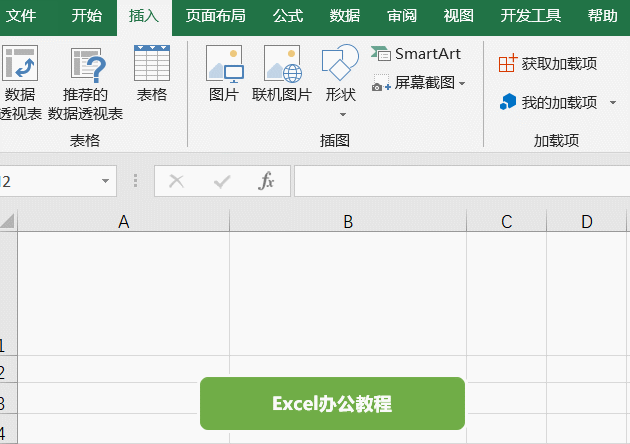
Task: Open the Name Box dropdown
Action: click(x=105, y=181)
